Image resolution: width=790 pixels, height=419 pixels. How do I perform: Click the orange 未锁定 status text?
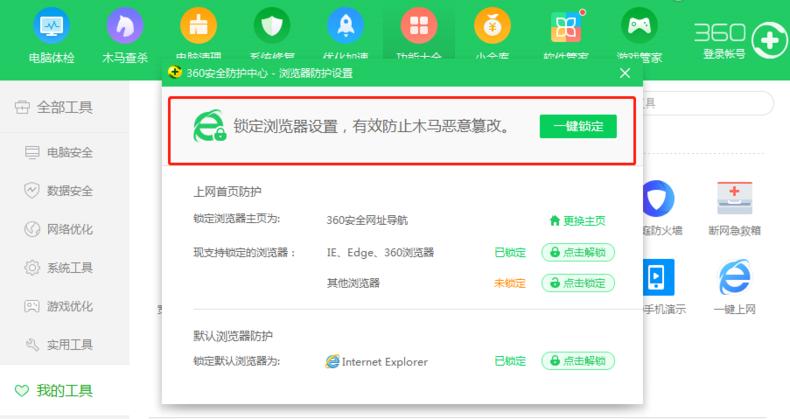click(510, 283)
